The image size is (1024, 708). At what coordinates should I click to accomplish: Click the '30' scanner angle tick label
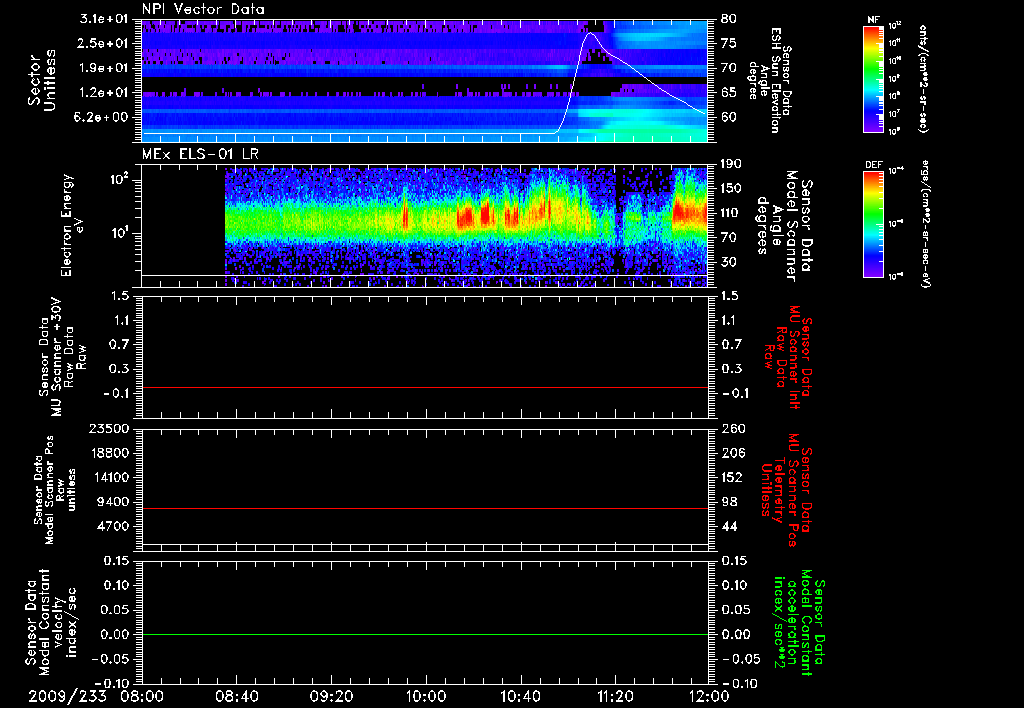click(x=729, y=262)
